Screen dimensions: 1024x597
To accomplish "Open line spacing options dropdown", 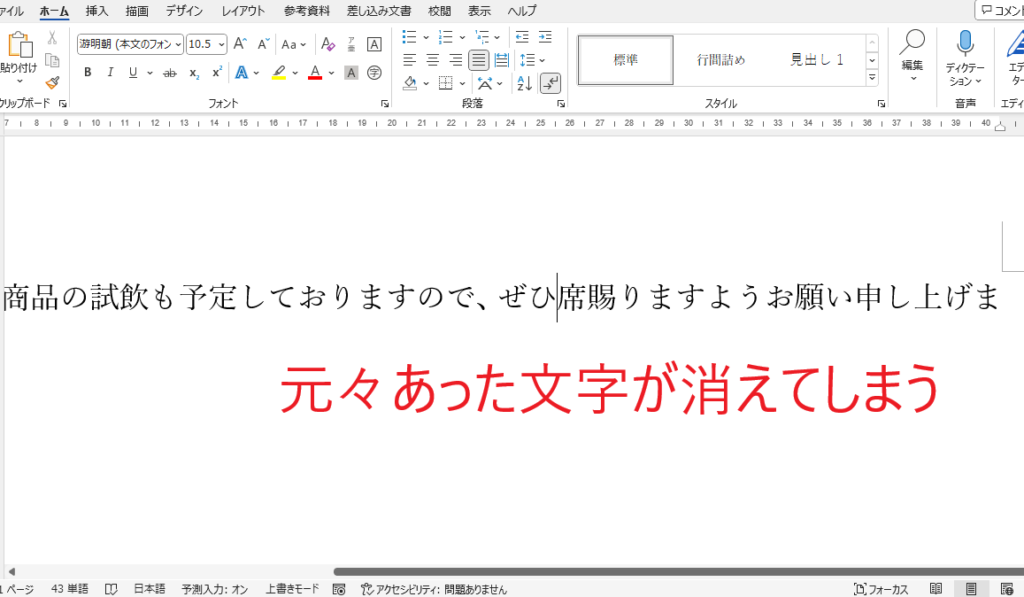I will (542, 60).
